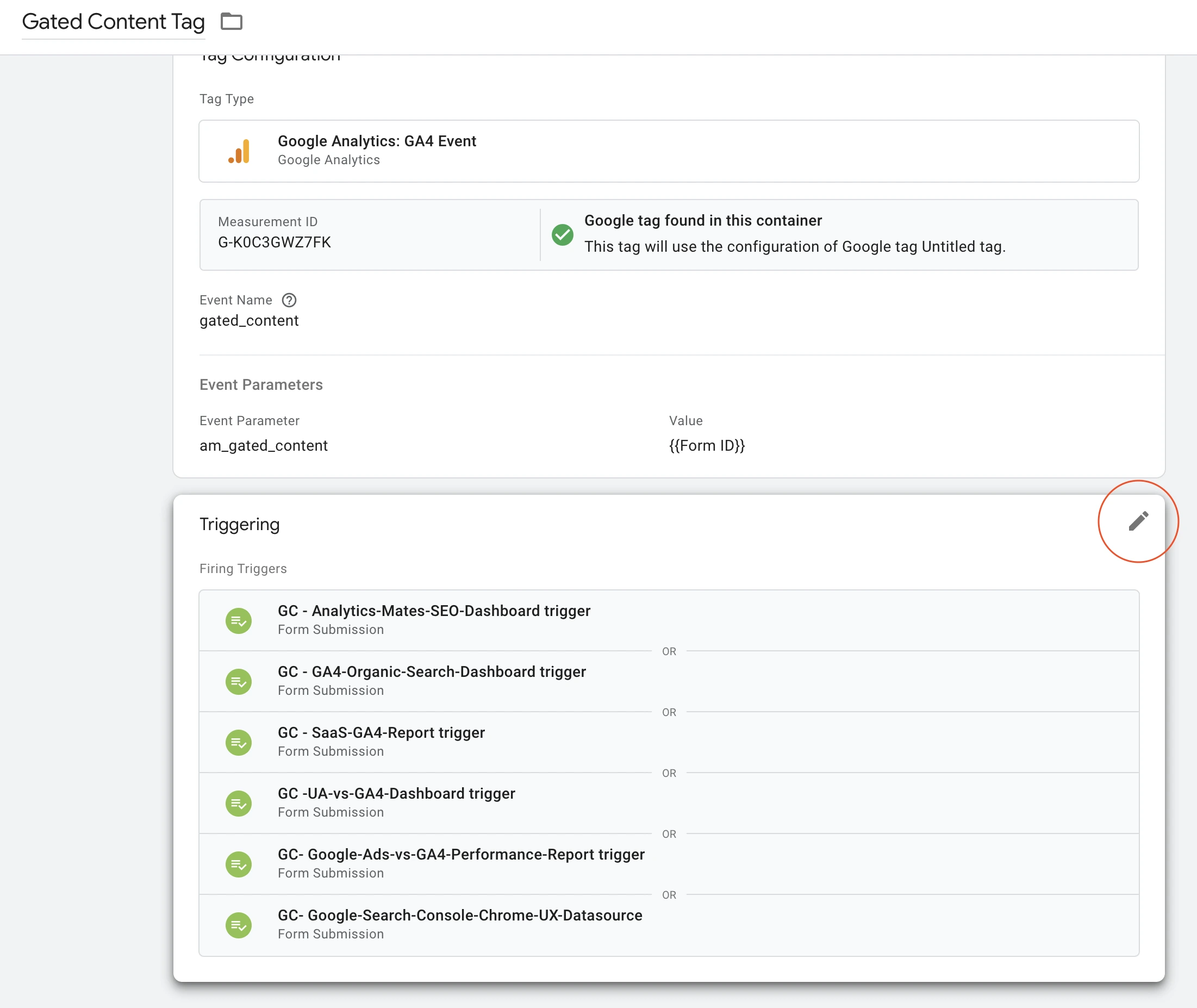Click icon of GA4-Organic-Search-Dashboard trigger
This screenshot has width=1197, height=1008.
click(x=239, y=682)
